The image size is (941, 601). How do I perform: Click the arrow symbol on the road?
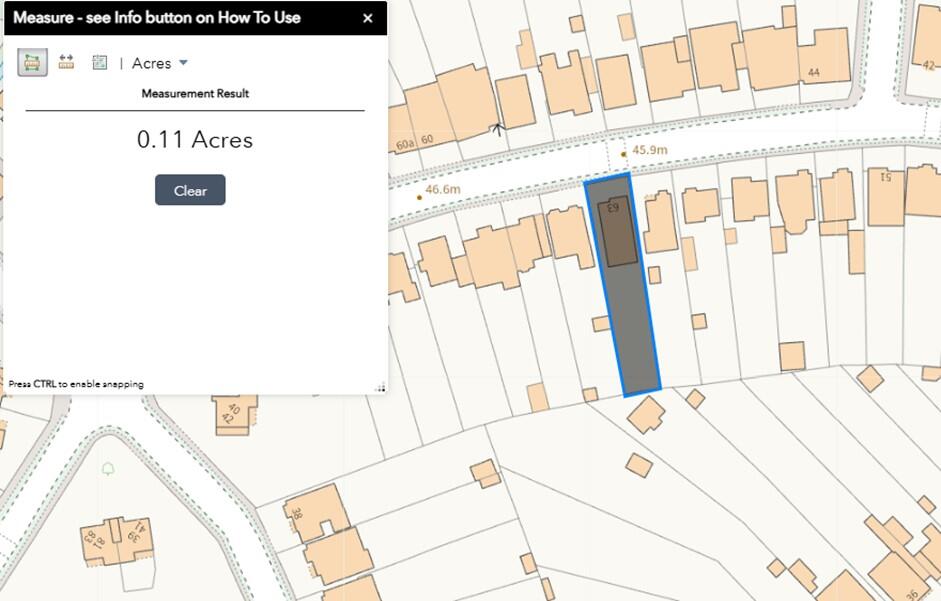click(x=497, y=128)
